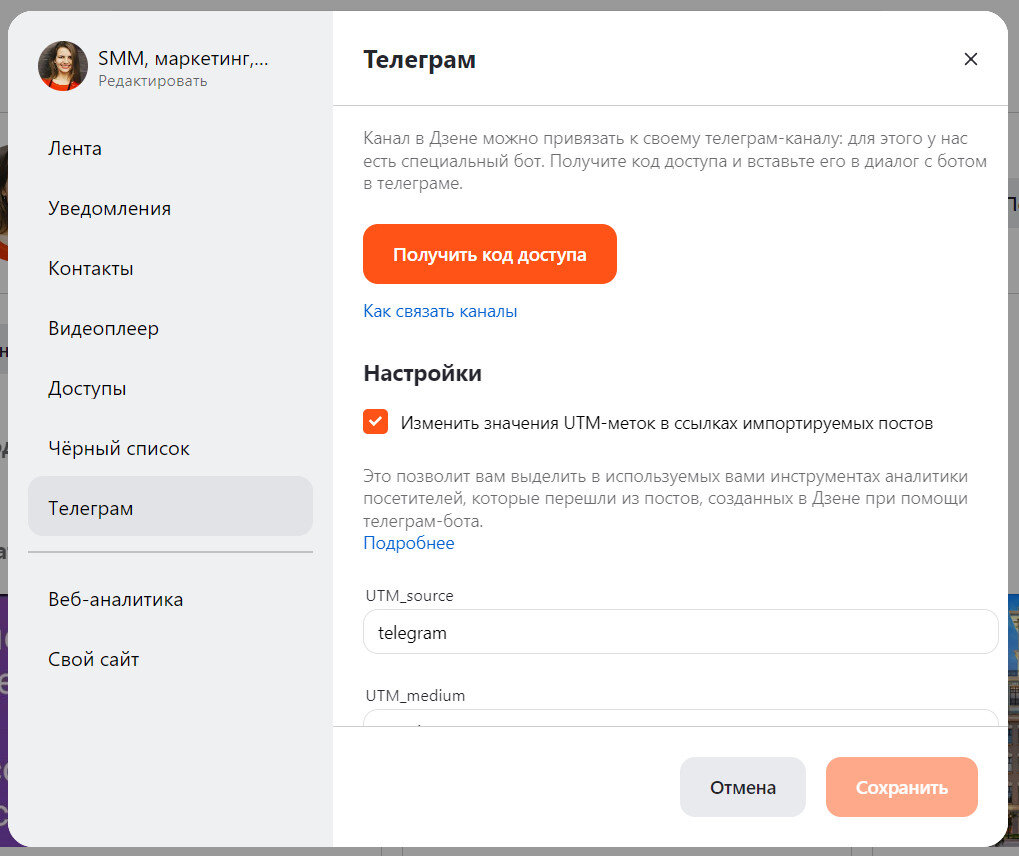Viewport: 1019px width, 856px height.
Task: Click the UTM_medium input field
Action: [680, 720]
